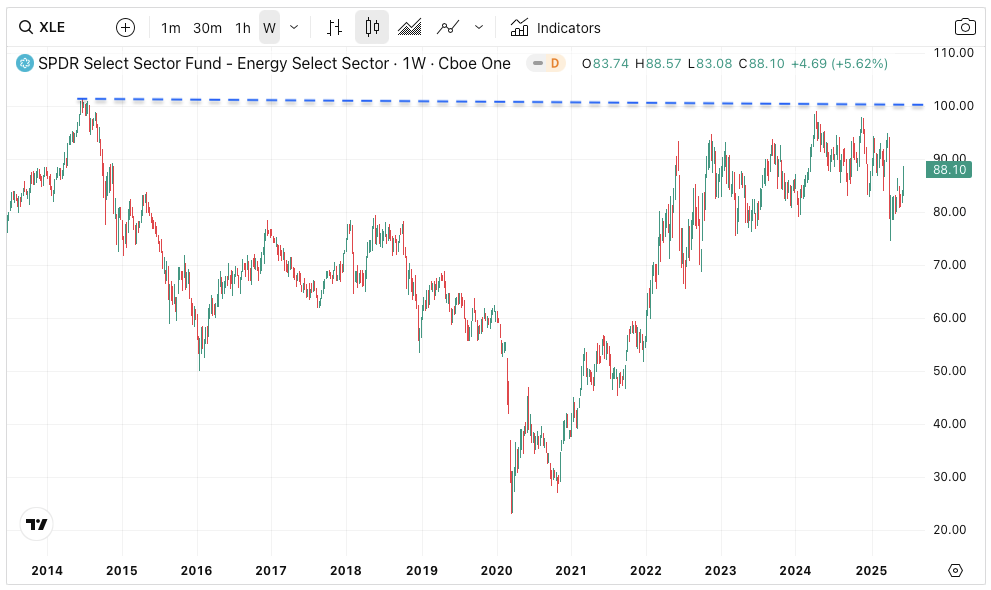
Task: Select the W weekly interval
Action: click(269, 28)
